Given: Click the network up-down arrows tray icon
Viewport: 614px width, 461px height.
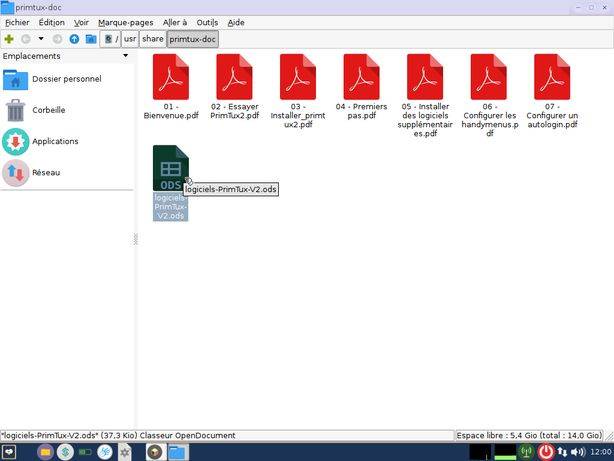Looking at the screenshot, I should (563, 452).
